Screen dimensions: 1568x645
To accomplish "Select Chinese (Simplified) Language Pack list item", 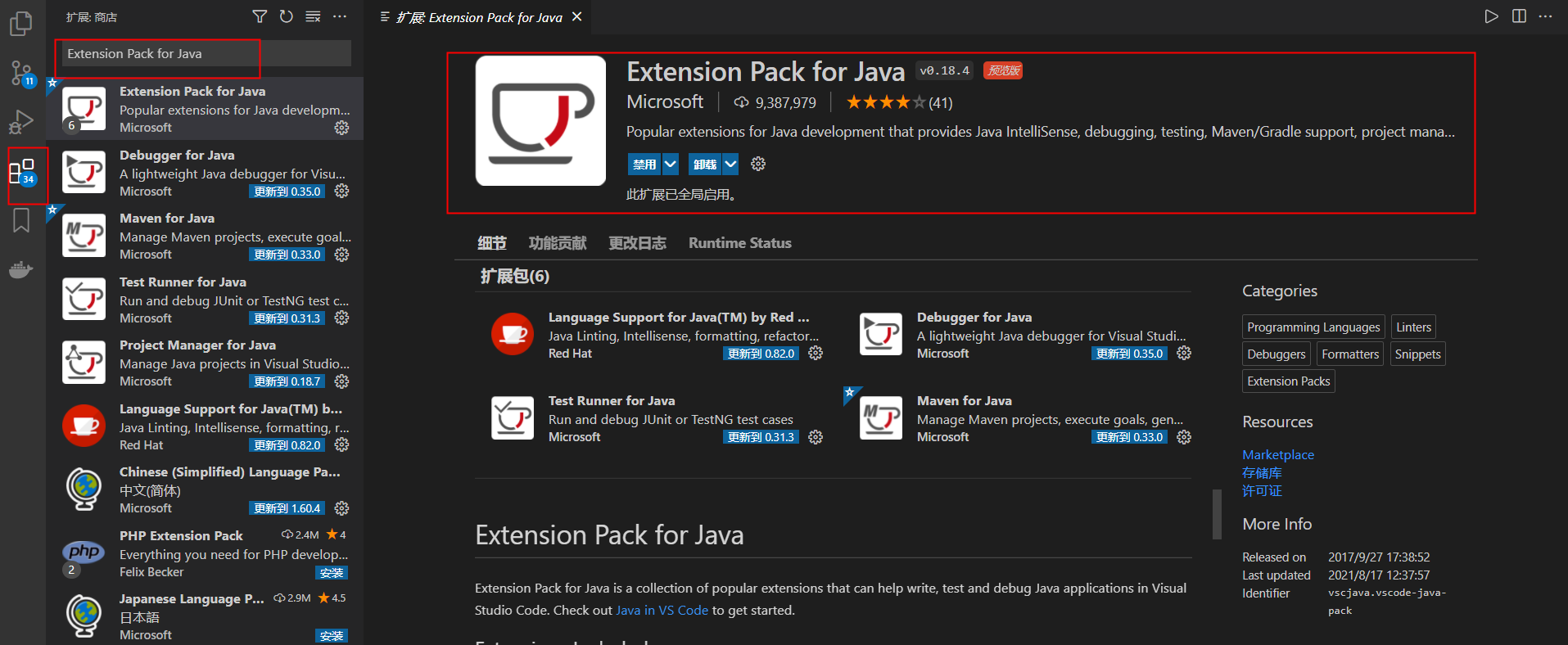I will point(205,489).
